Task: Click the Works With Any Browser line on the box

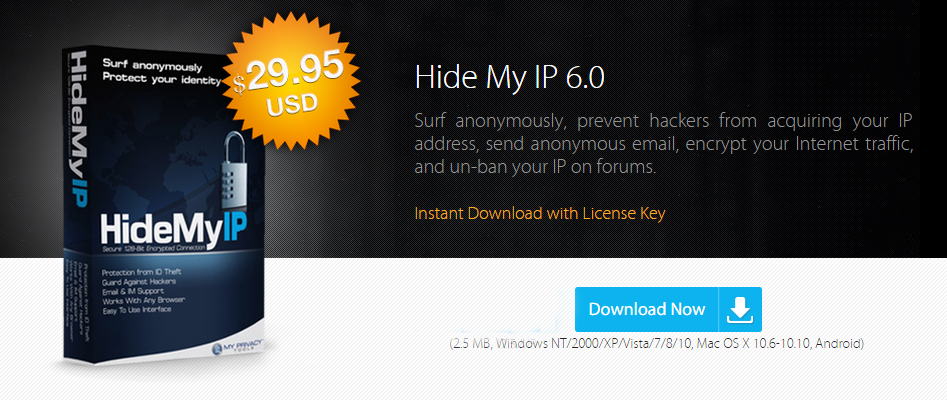Action: (x=144, y=300)
